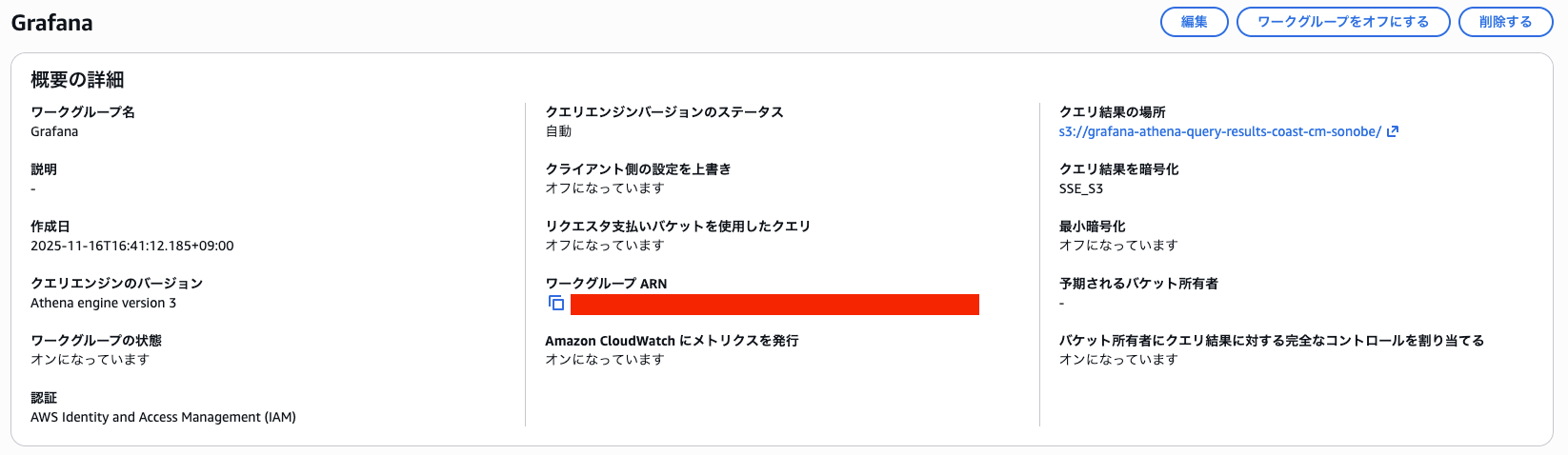Click the 概要の詳細 section heading
1568x455 pixels.
(x=77, y=80)
